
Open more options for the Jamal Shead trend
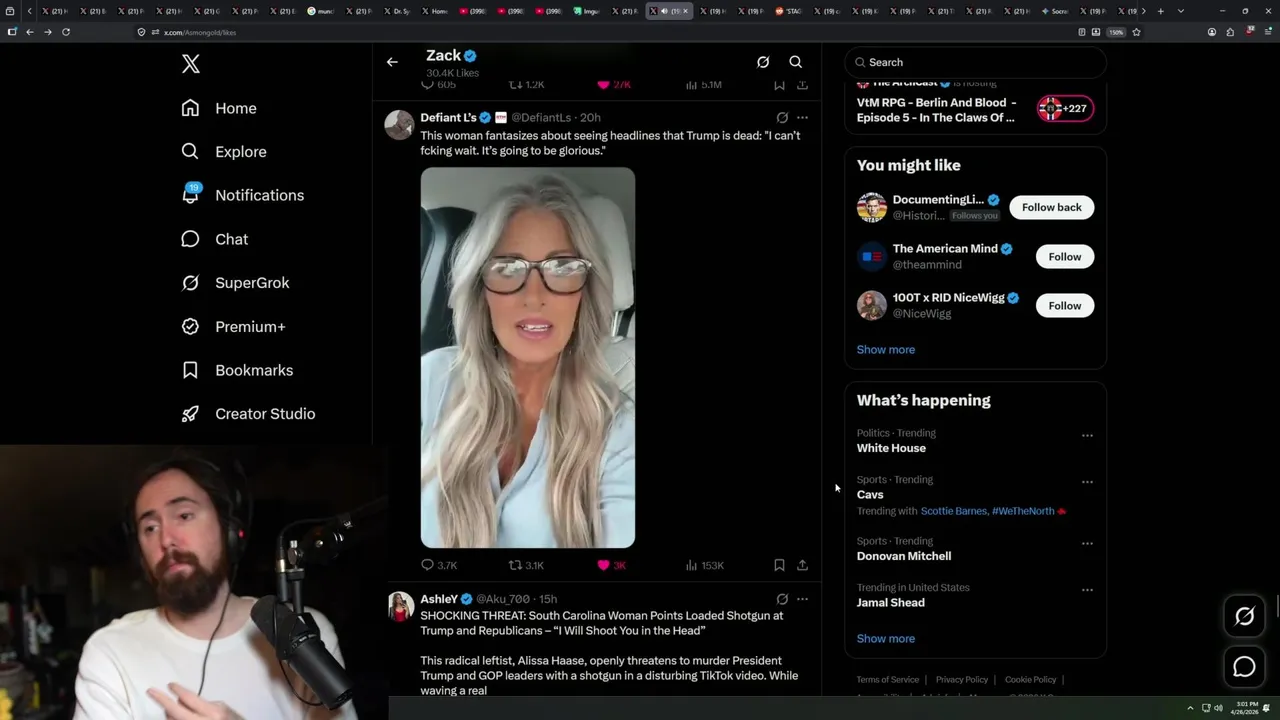(x=1087, y=590)
